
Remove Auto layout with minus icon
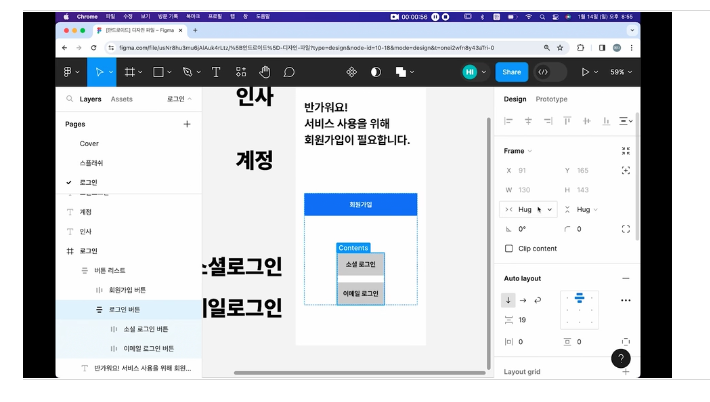point(626,278)
